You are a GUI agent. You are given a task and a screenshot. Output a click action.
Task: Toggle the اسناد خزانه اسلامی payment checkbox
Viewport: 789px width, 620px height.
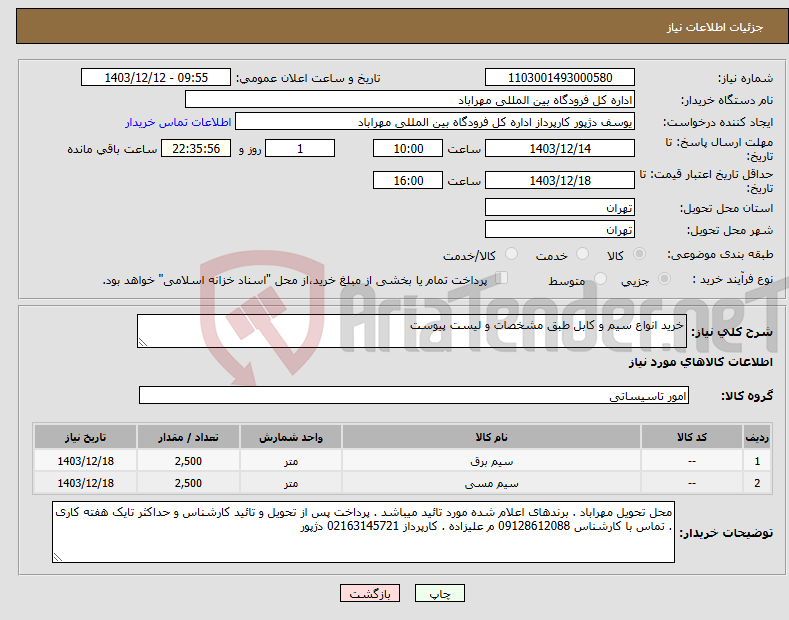(x=502, y=278)
